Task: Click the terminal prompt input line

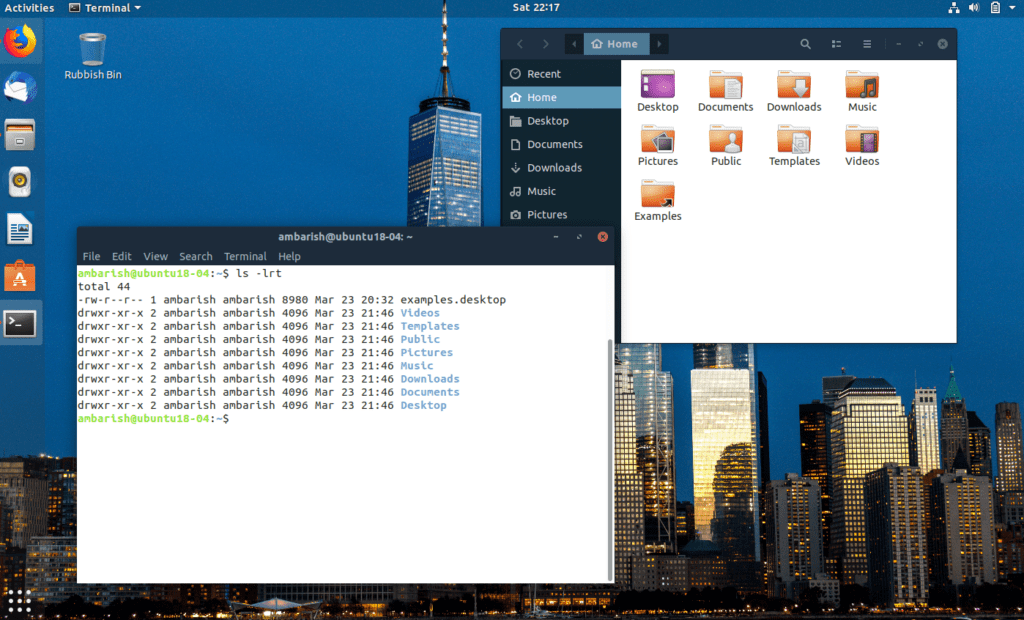Action: click(x=154, y=419)
